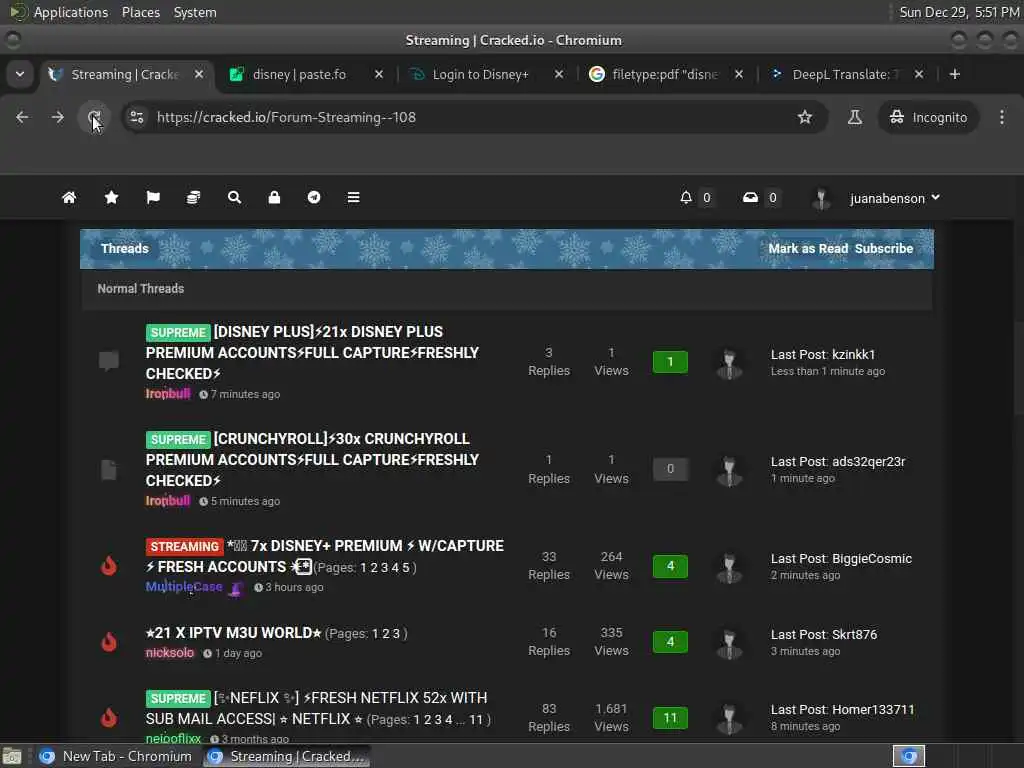
Task: Click the clock Sun Dec 29, 5:51 PM
Action: pos(959,12)
